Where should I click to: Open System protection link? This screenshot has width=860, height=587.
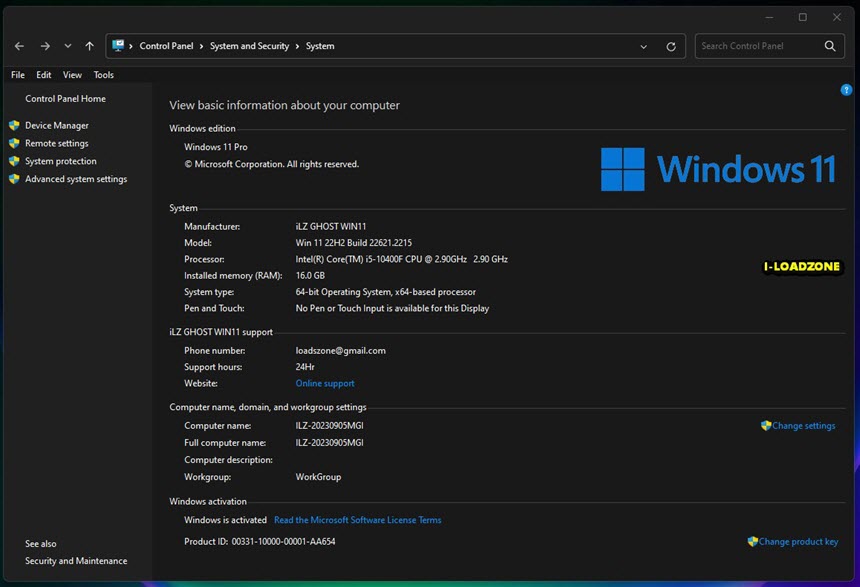coord(60,161)
